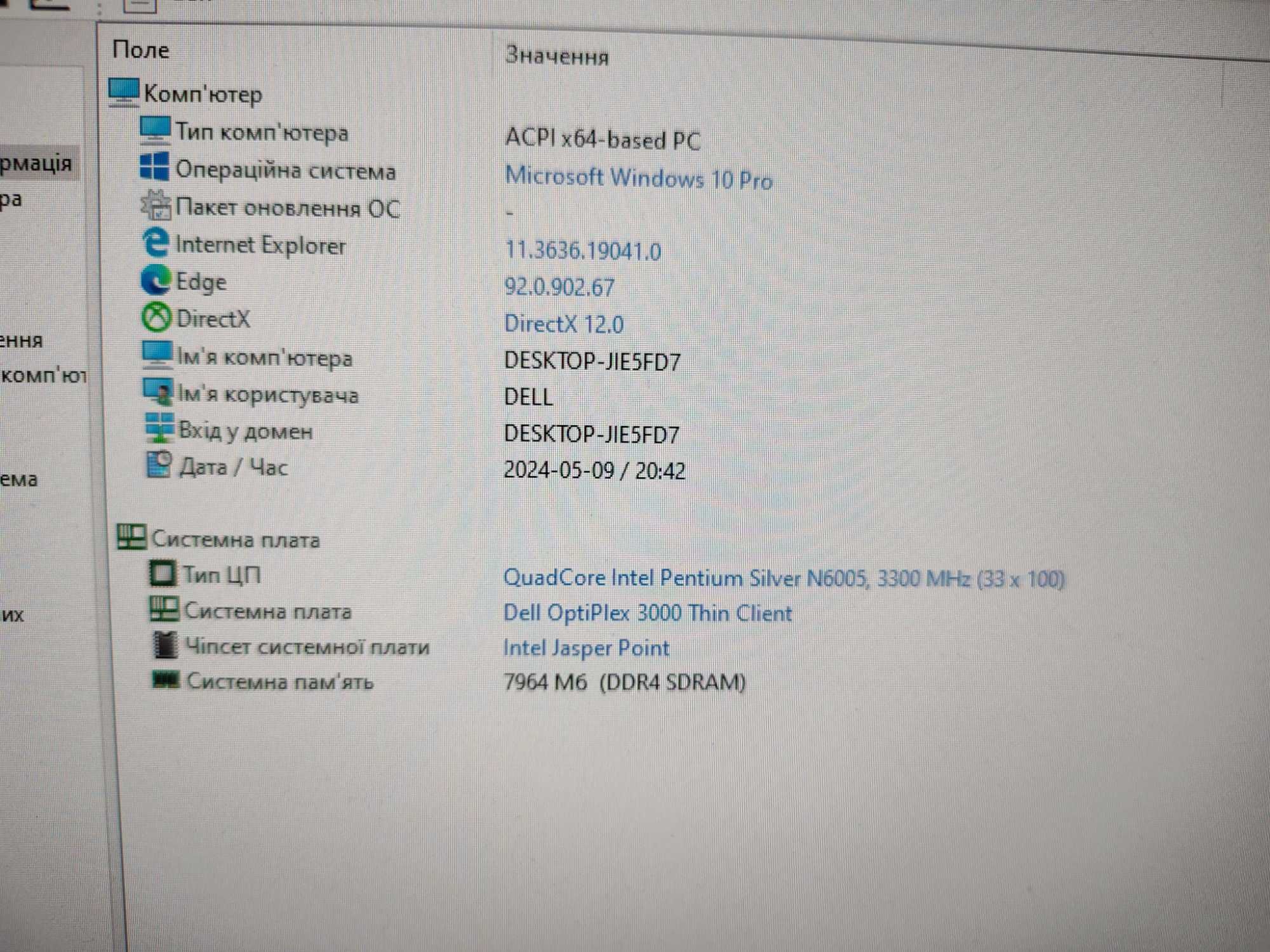
Task: Select the Internet Explorer field label
Action: pyautogui.click(x=260, y=245)
